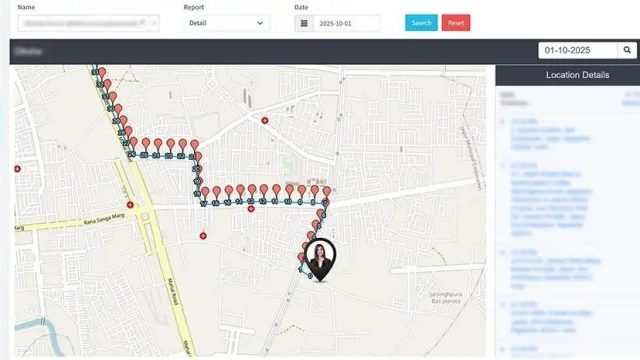Image resolution: width=640 pixels, height=360 pixels.
Task: Click the calendar icon beside the date
Action: (x=304, y=23)
